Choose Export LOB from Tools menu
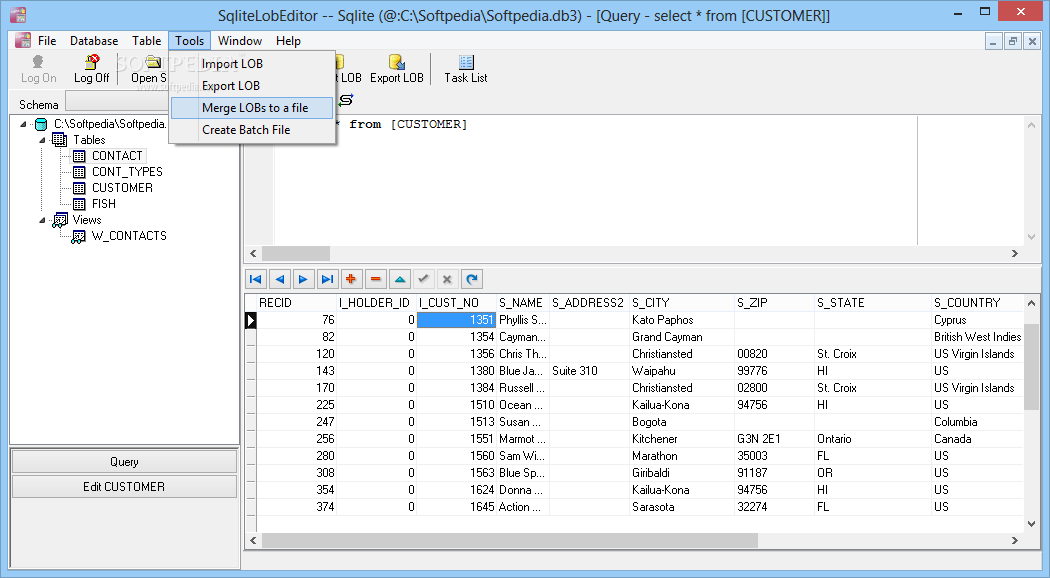This screenshot has width=1050, height=578. [252, 86]
